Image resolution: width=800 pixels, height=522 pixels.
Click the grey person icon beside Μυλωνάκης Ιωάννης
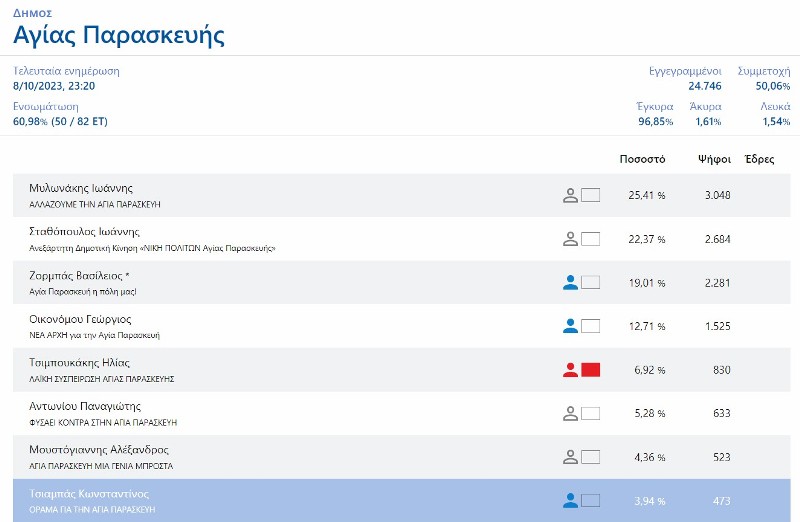click(x=570, y=195)
